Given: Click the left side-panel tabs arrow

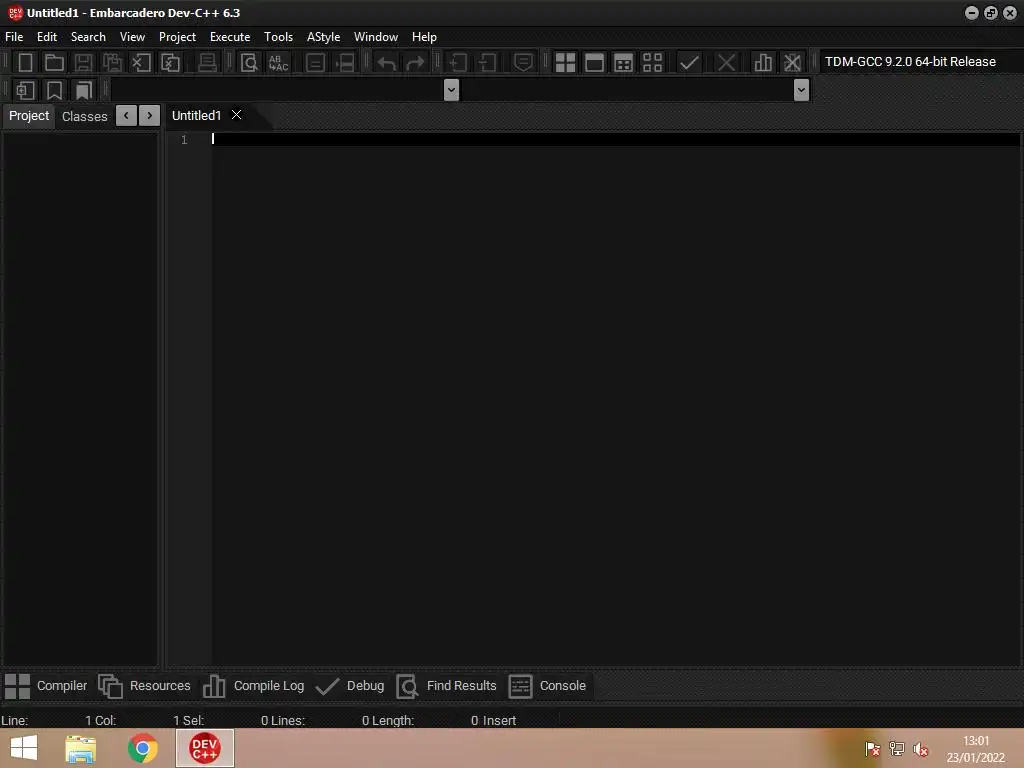Looking at the screenshot, I should [x=126, y=116].
